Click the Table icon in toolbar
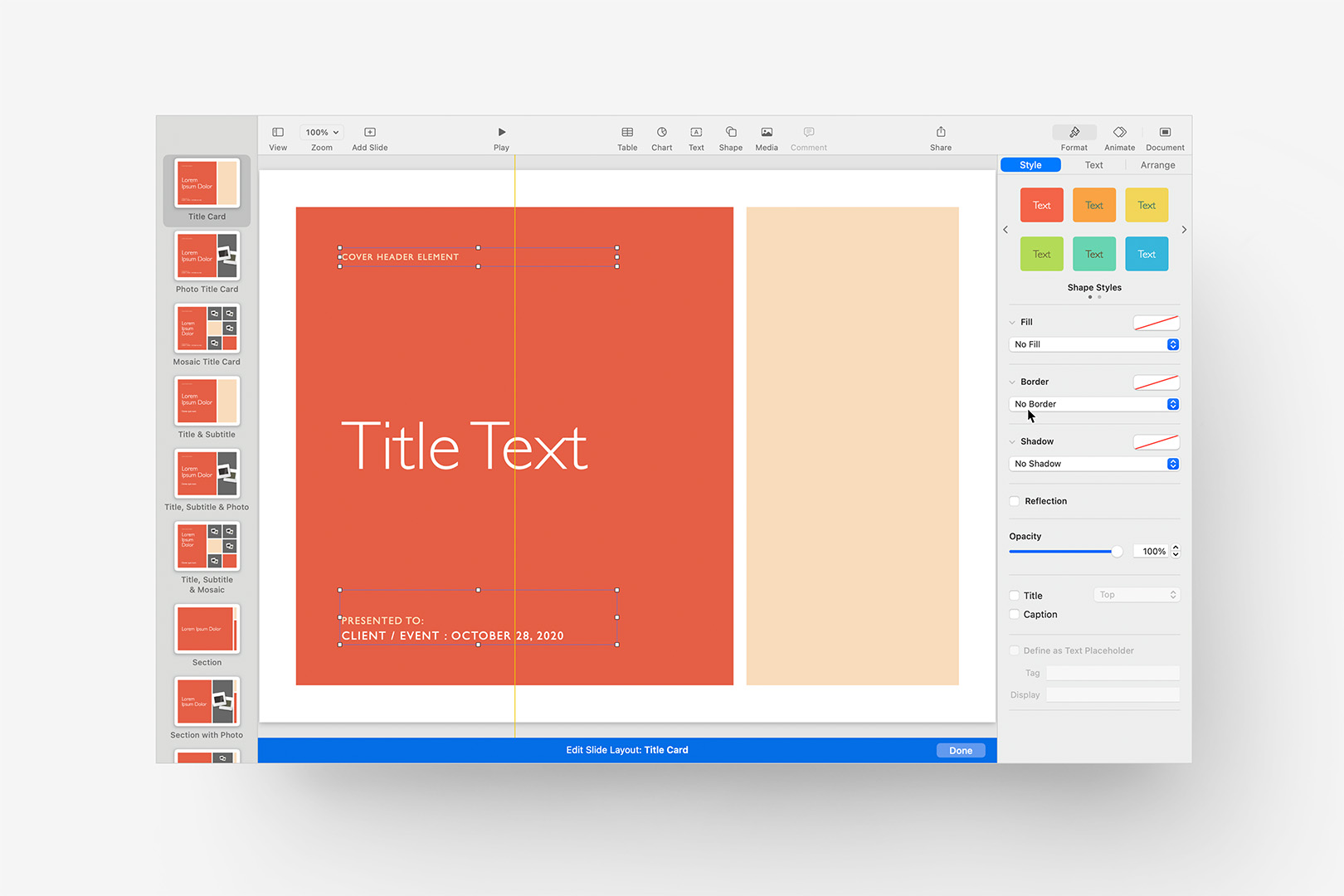1344x896 pixels. [x=627, y=133]
